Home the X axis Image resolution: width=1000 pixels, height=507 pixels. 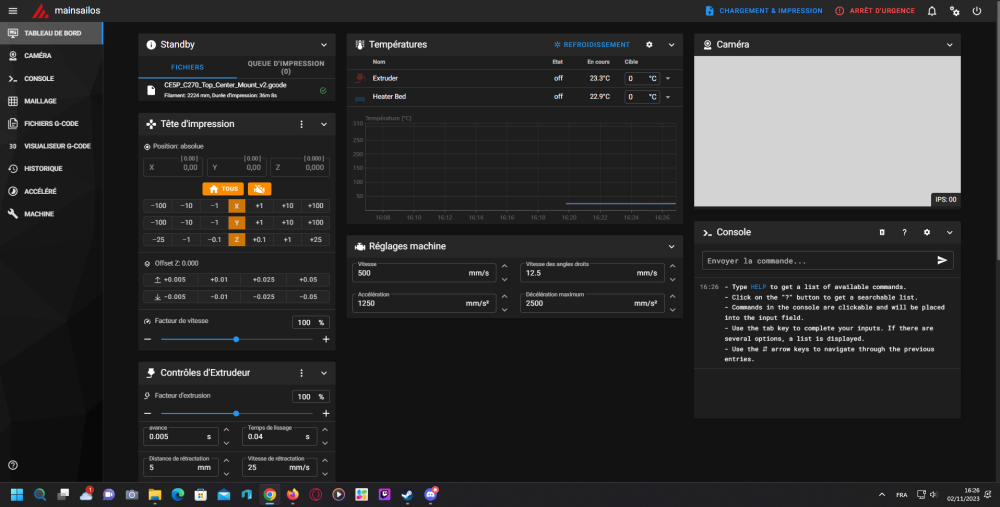(x=237, y=206)
